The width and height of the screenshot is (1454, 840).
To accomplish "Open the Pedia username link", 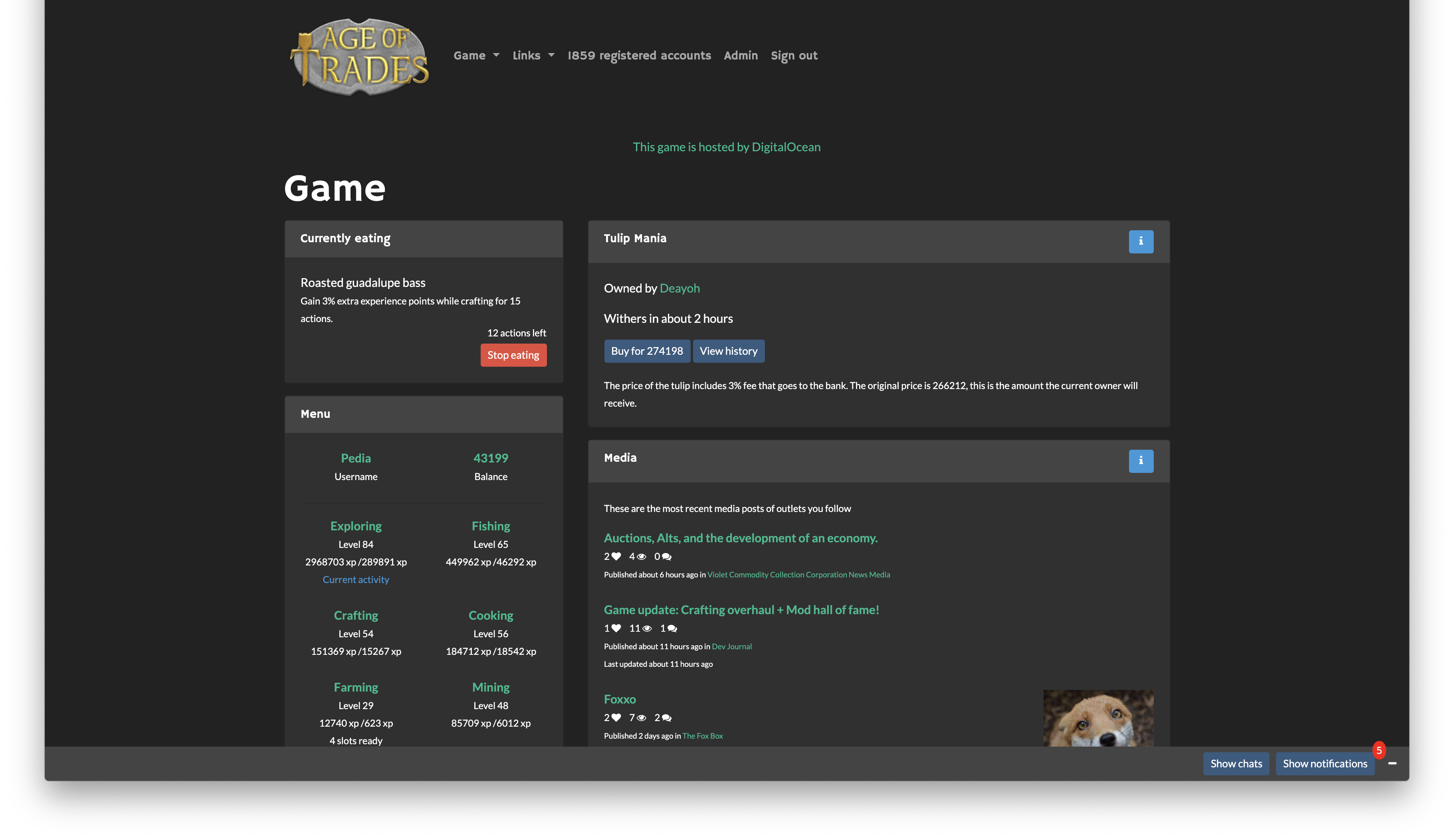I will pos(355,458).
